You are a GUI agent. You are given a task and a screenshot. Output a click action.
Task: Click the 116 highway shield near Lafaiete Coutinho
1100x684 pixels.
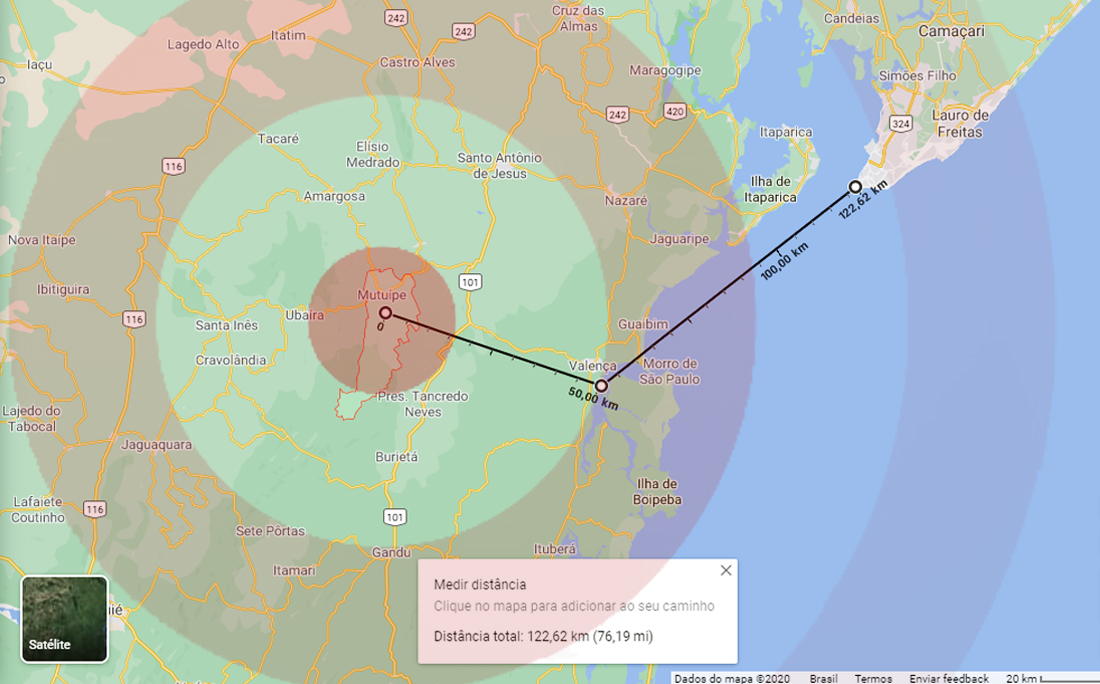coord(95,509)
